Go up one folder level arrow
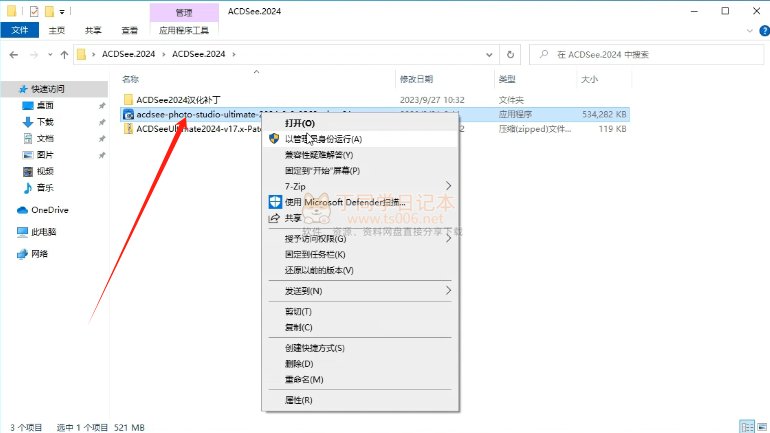This screenshot has height=433, width=770. tap(64, 54)
